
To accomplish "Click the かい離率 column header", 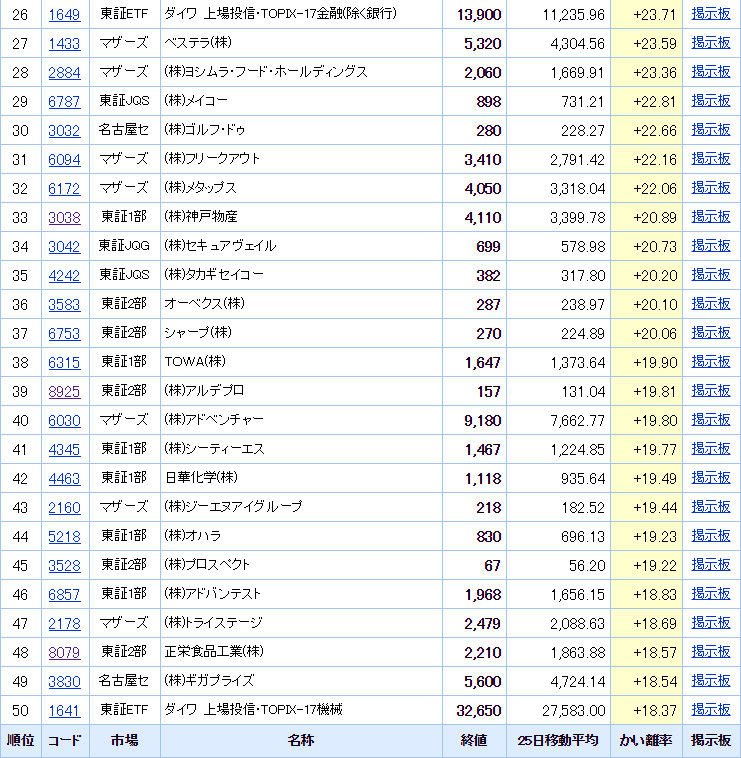I will (646, 741).
